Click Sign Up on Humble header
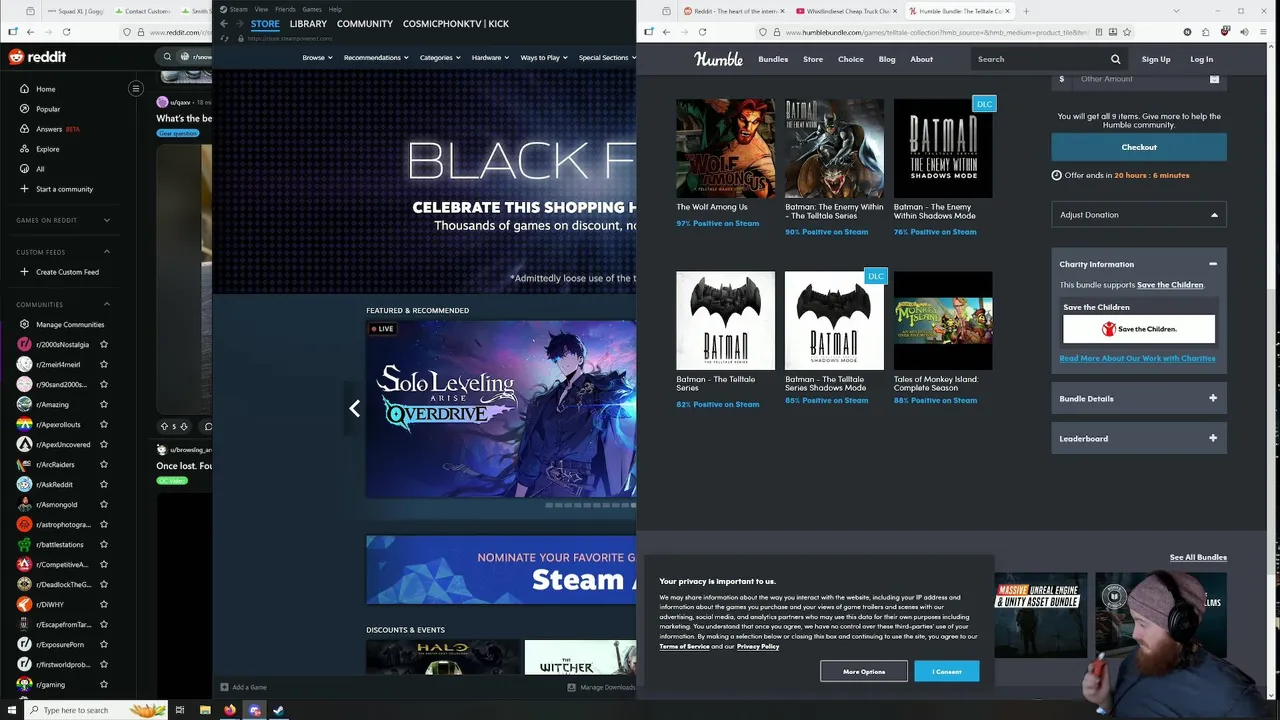Image resolution: width=1280 pixels, height=720 pixels. click(1156, 59)
